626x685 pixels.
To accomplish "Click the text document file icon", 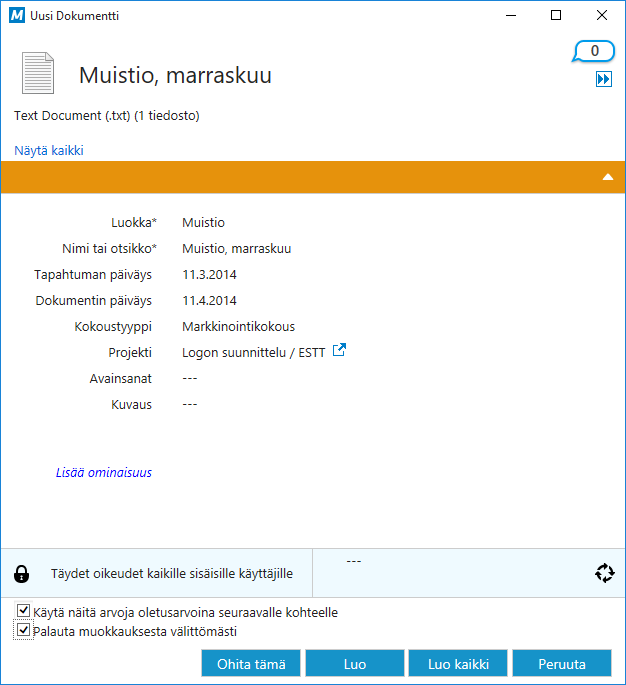I will pyautogui.click(x=38, y=75).
